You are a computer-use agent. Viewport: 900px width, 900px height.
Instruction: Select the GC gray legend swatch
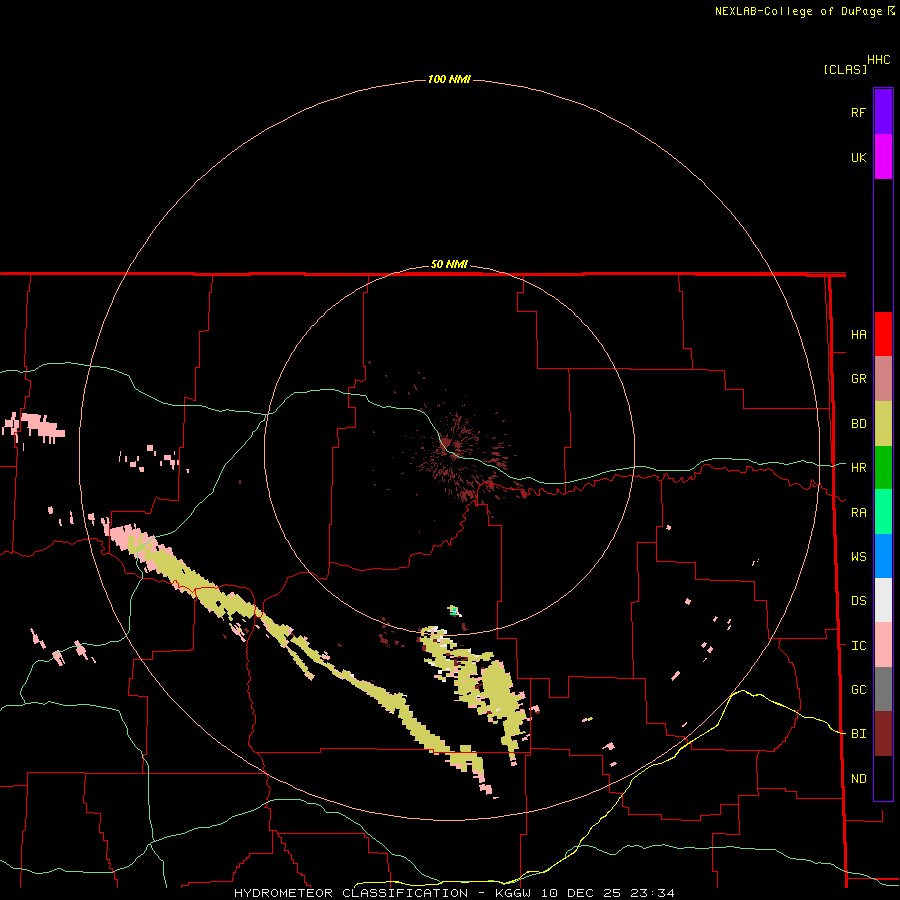coord(883,689)
